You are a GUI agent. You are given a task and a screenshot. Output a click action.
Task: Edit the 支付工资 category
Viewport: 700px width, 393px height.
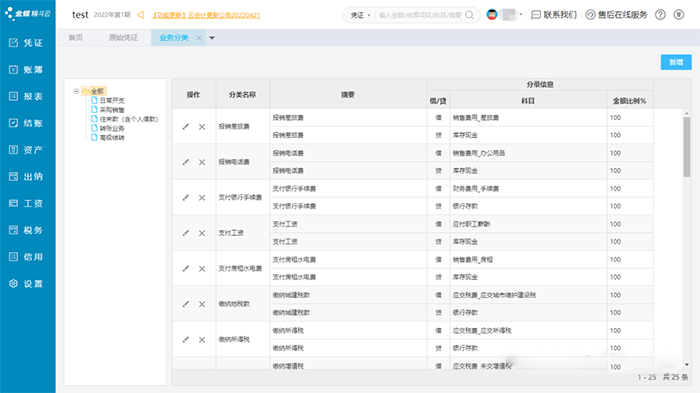pyautogui.click(x=186, y=233)
